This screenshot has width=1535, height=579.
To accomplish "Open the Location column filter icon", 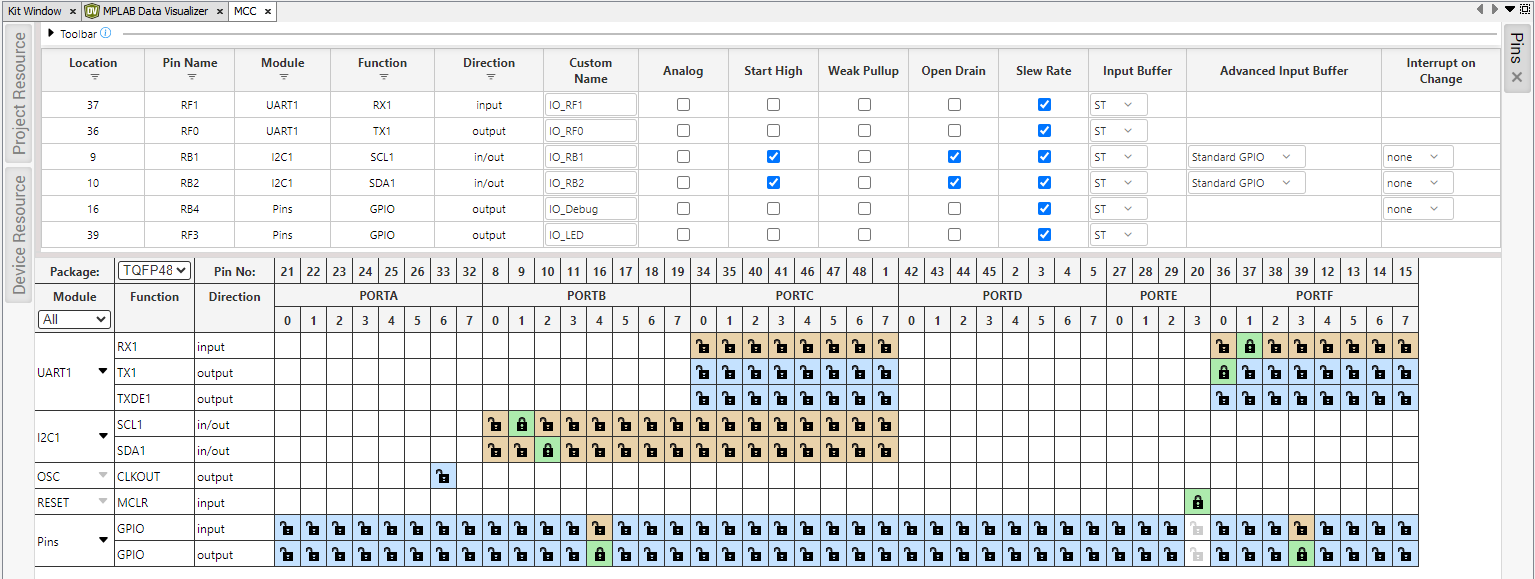I will coord(94,77).
